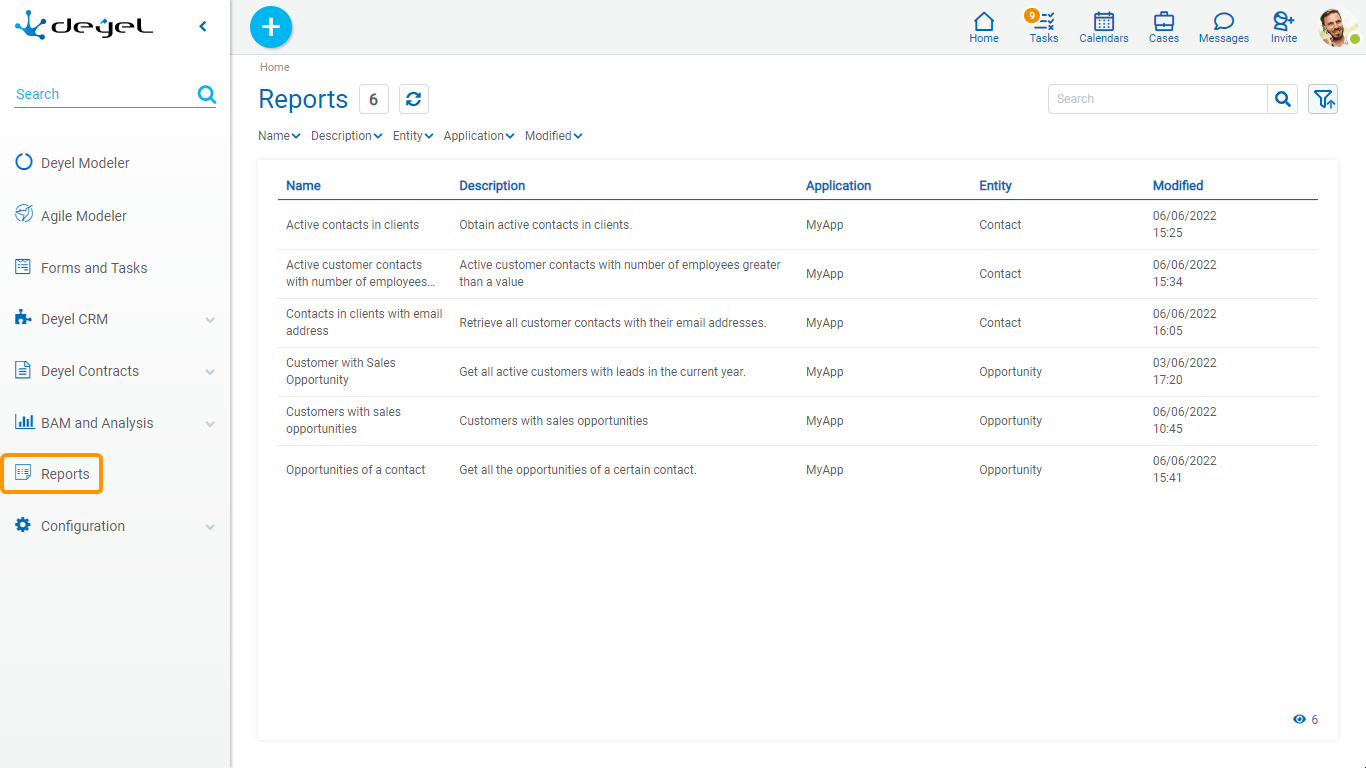This screenshot has width=1366, height=768.
Task: Click the blue plus create button
Action: click(271, 27)
